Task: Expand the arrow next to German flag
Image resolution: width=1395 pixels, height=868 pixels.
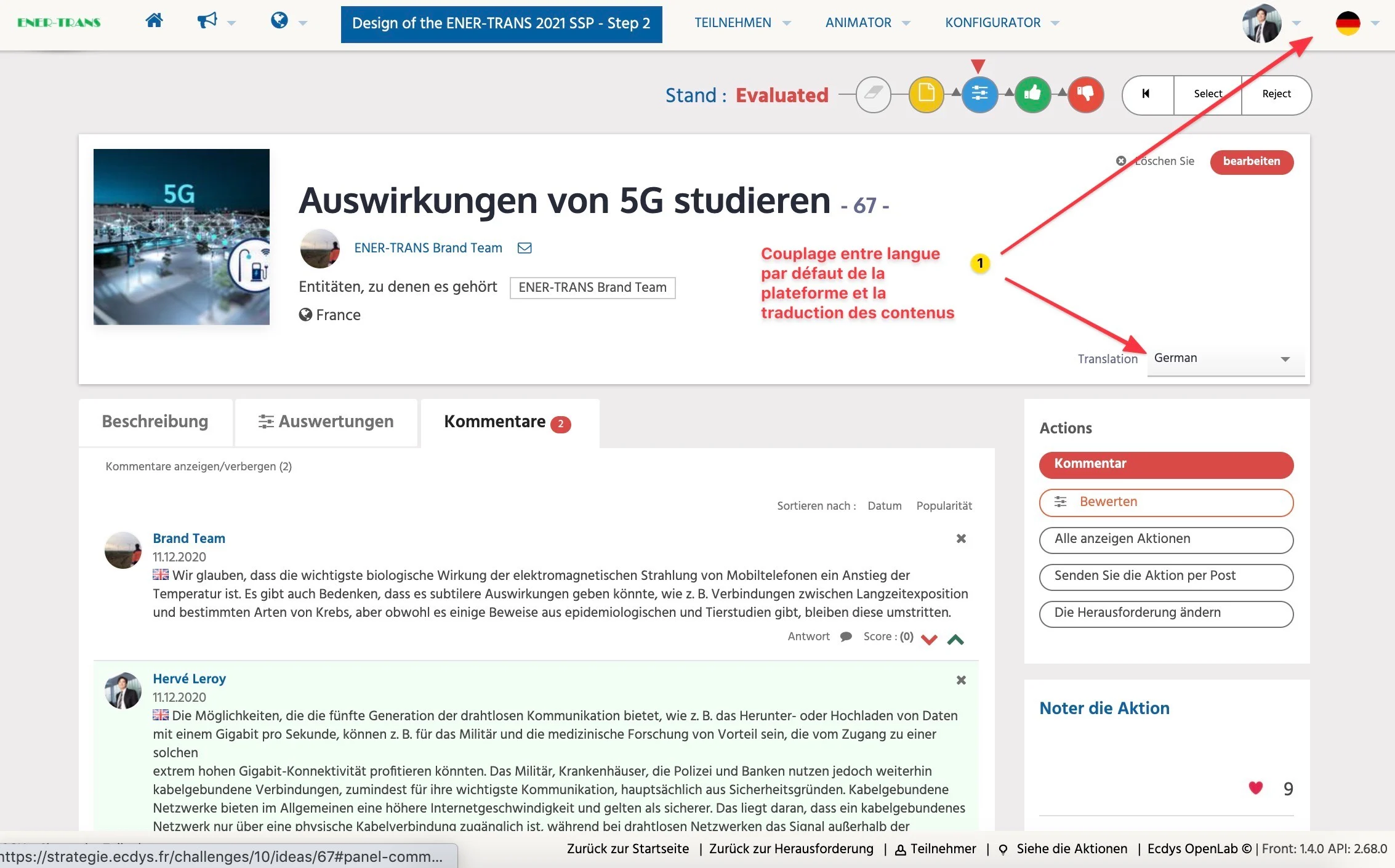Action: coord(1375,23)
